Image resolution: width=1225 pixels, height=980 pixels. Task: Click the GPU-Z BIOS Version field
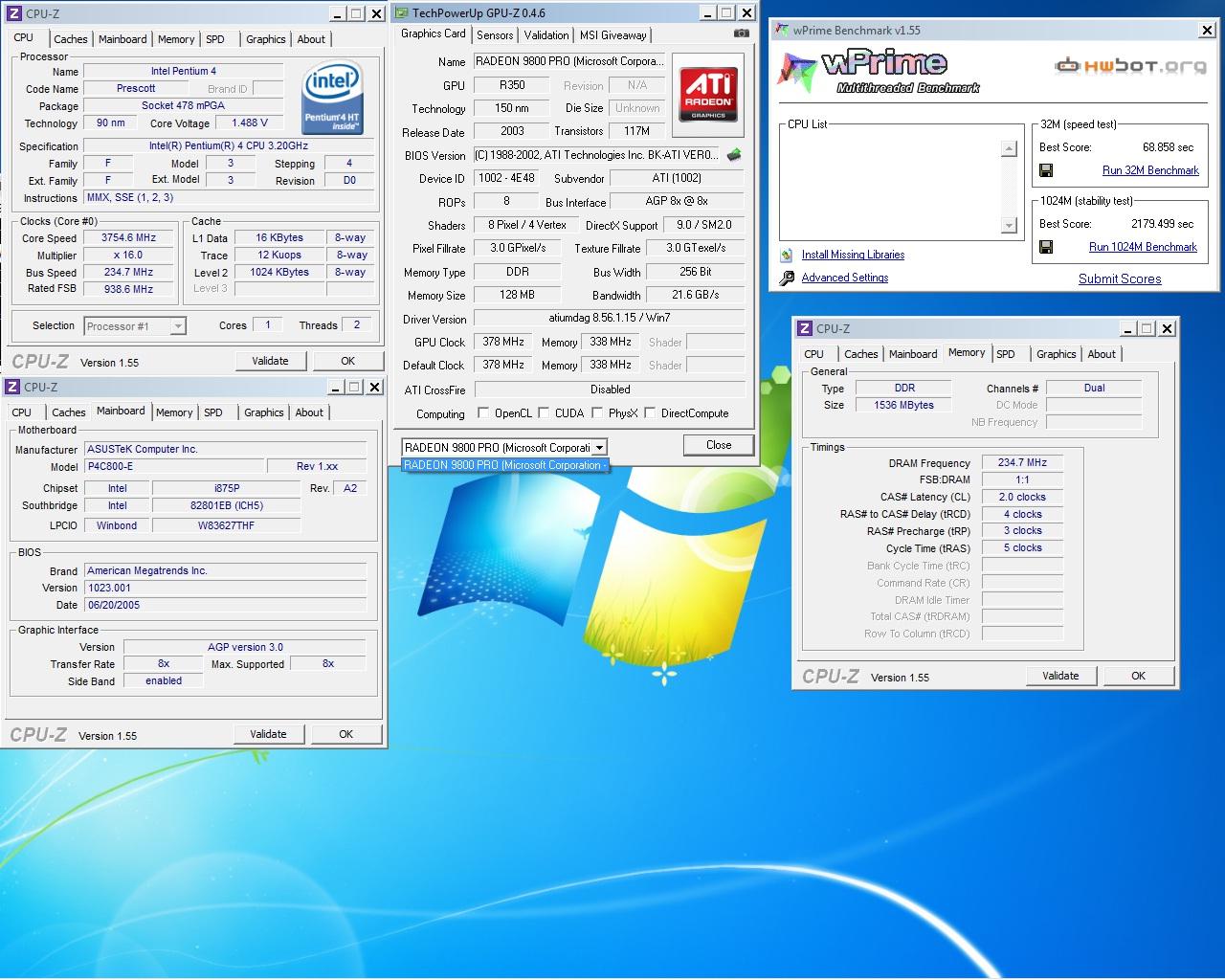[596, 155]
